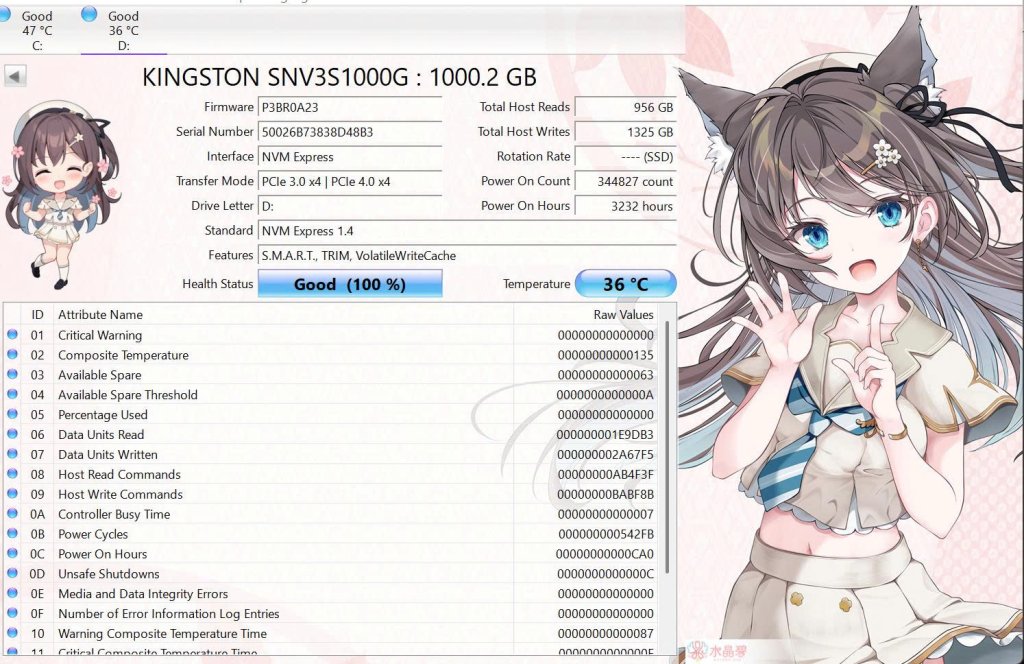Click the Attribute Name column header

point(283,315)
